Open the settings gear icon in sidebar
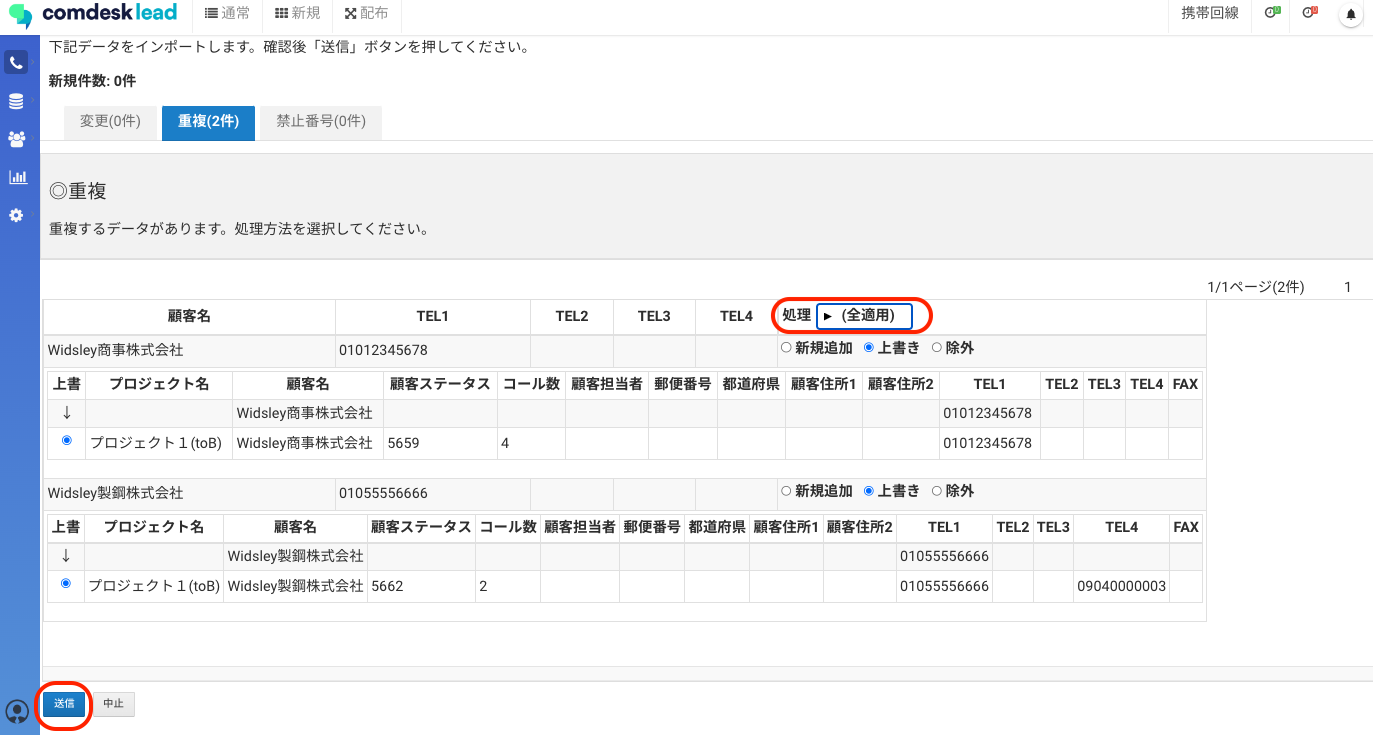This screenshot has height=735, width=1373. pos(16,215)
